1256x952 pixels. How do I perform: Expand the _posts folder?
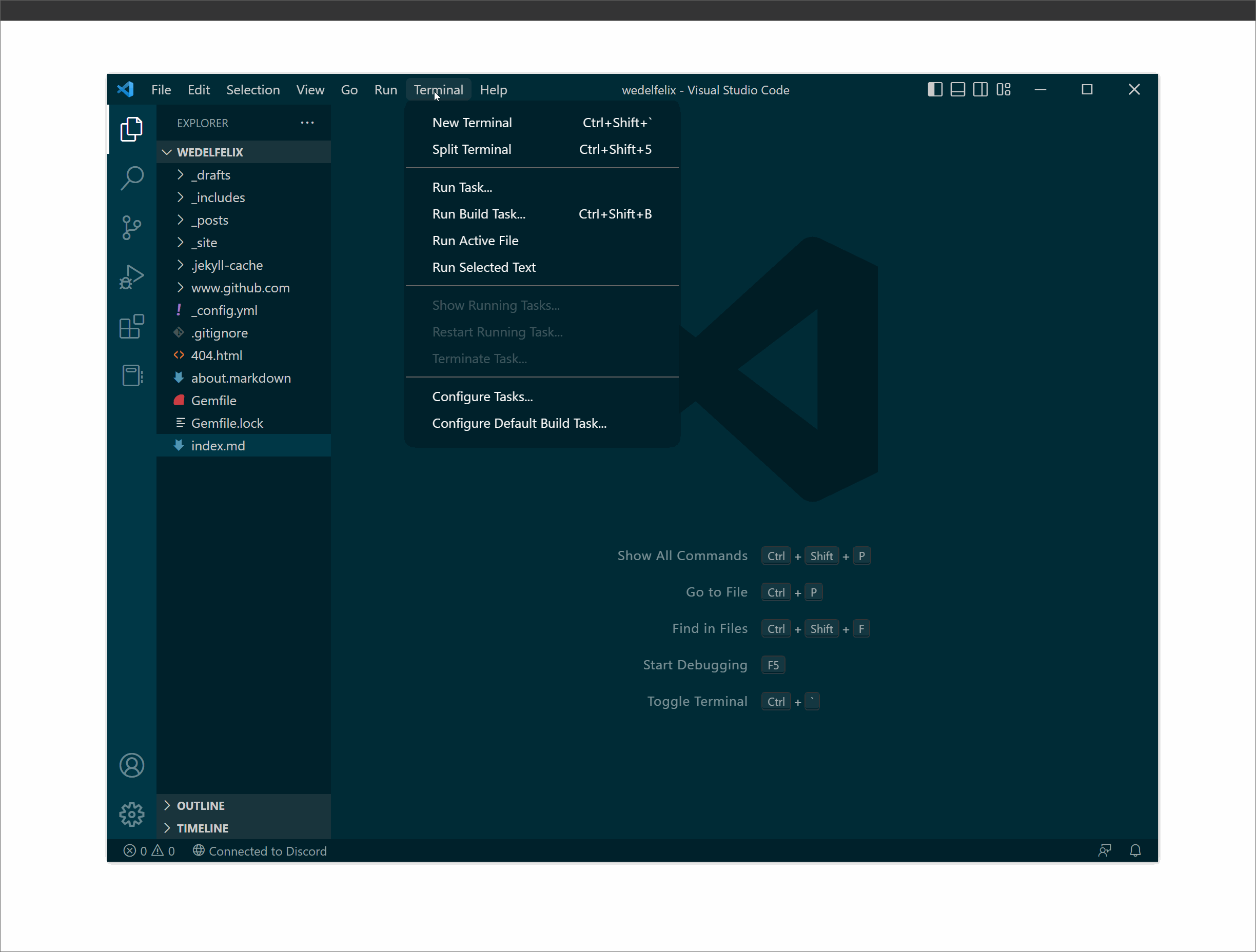pyautogui.click(x=209, y=220)
